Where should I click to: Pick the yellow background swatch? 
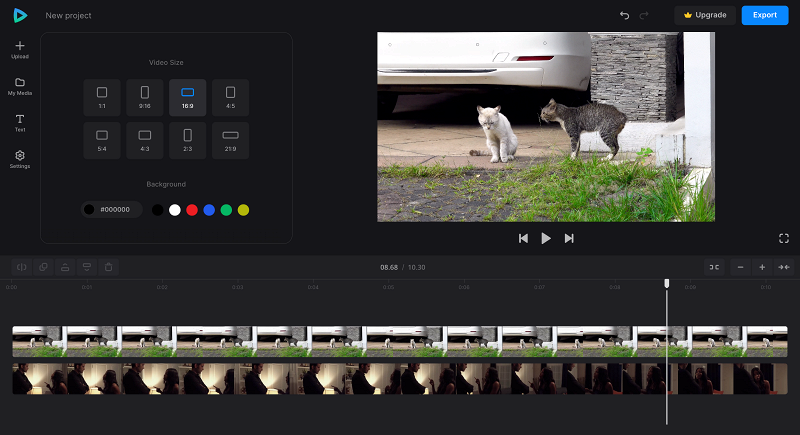(243, 210)
